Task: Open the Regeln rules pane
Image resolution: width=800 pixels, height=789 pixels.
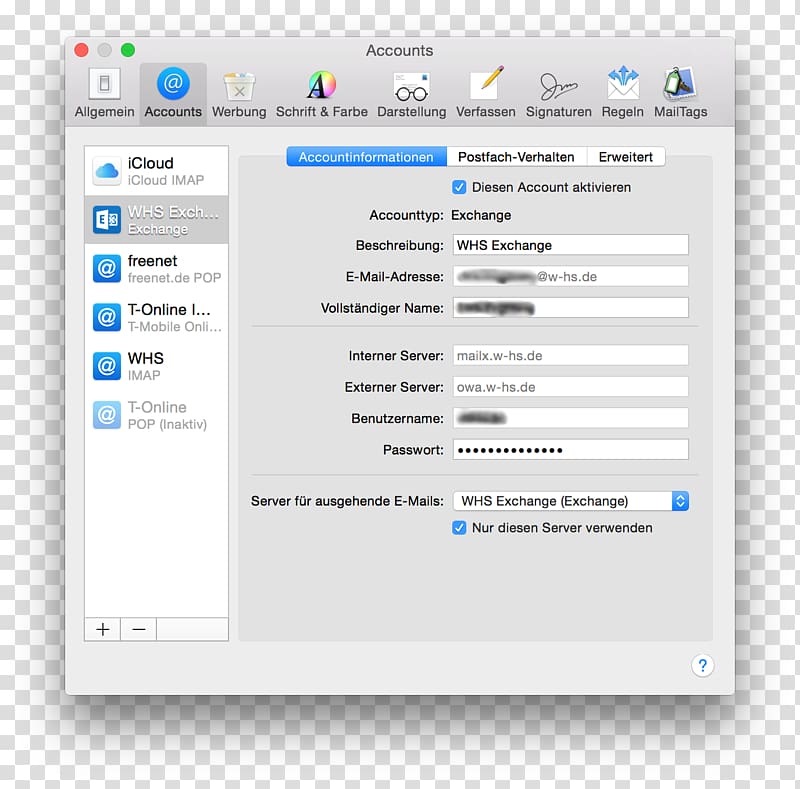Action: [622, 94]
